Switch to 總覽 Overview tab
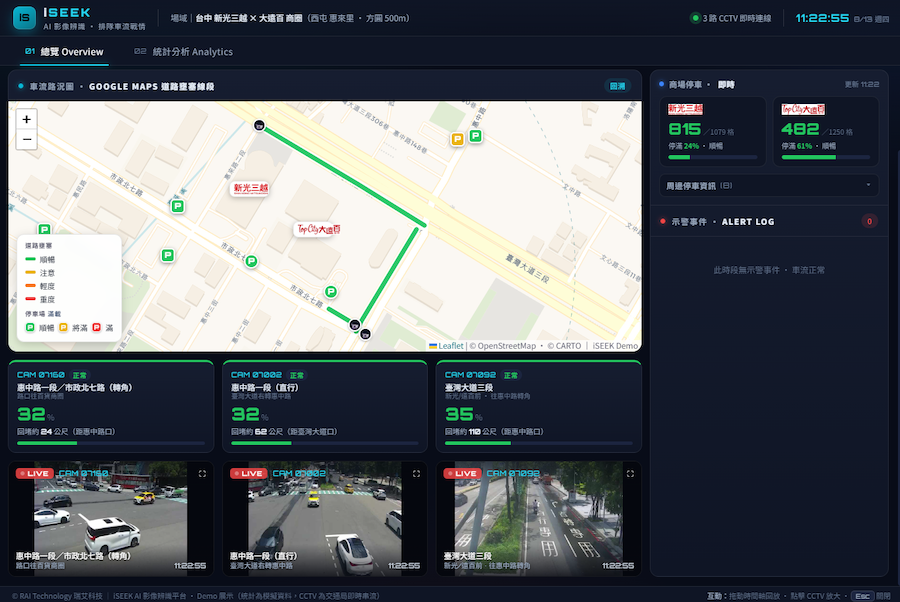This screenshot has height=602, width=900. (64, 52)
